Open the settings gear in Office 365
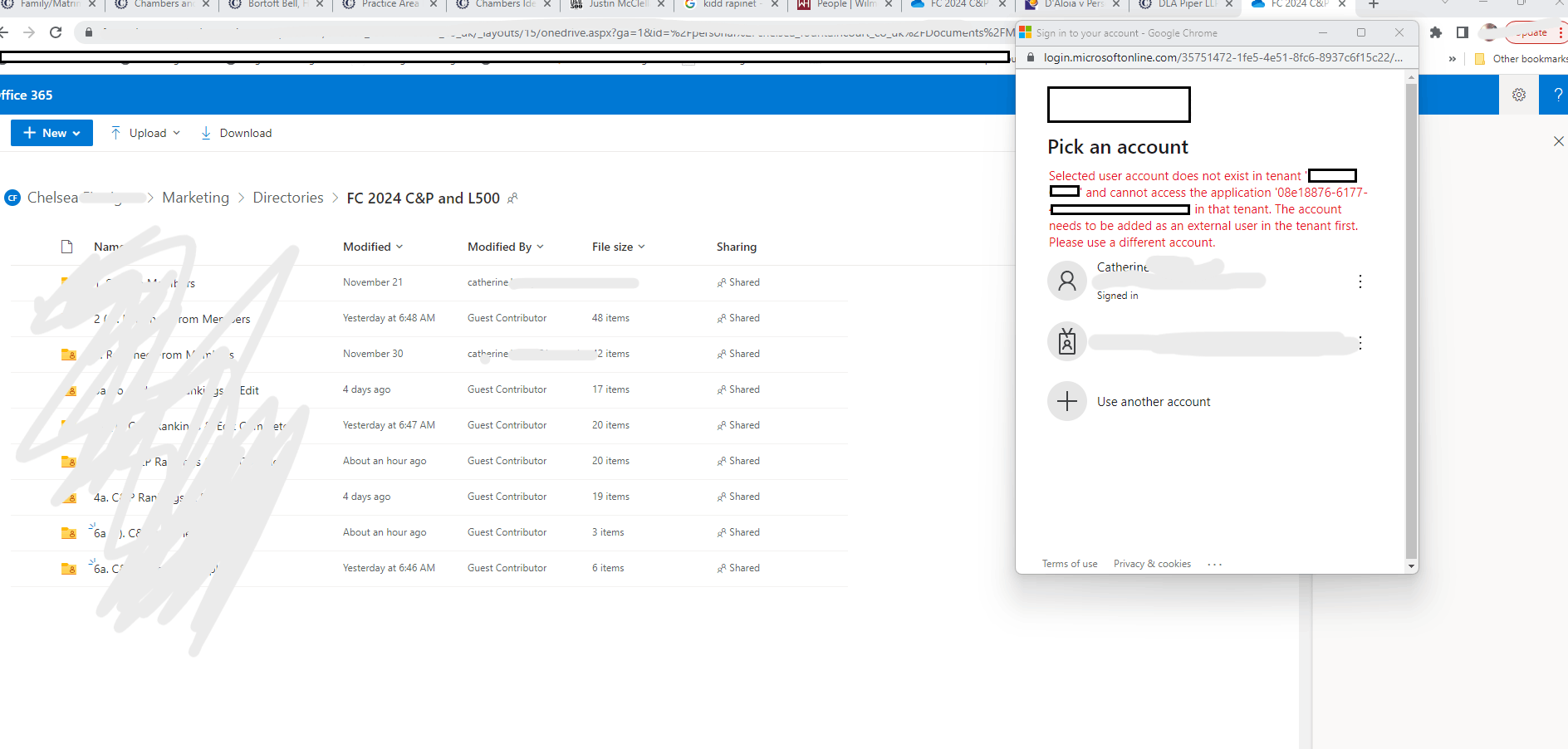Image resolution: width=1568 pixels, height=749 pixels. click(x=1519, y=94)
